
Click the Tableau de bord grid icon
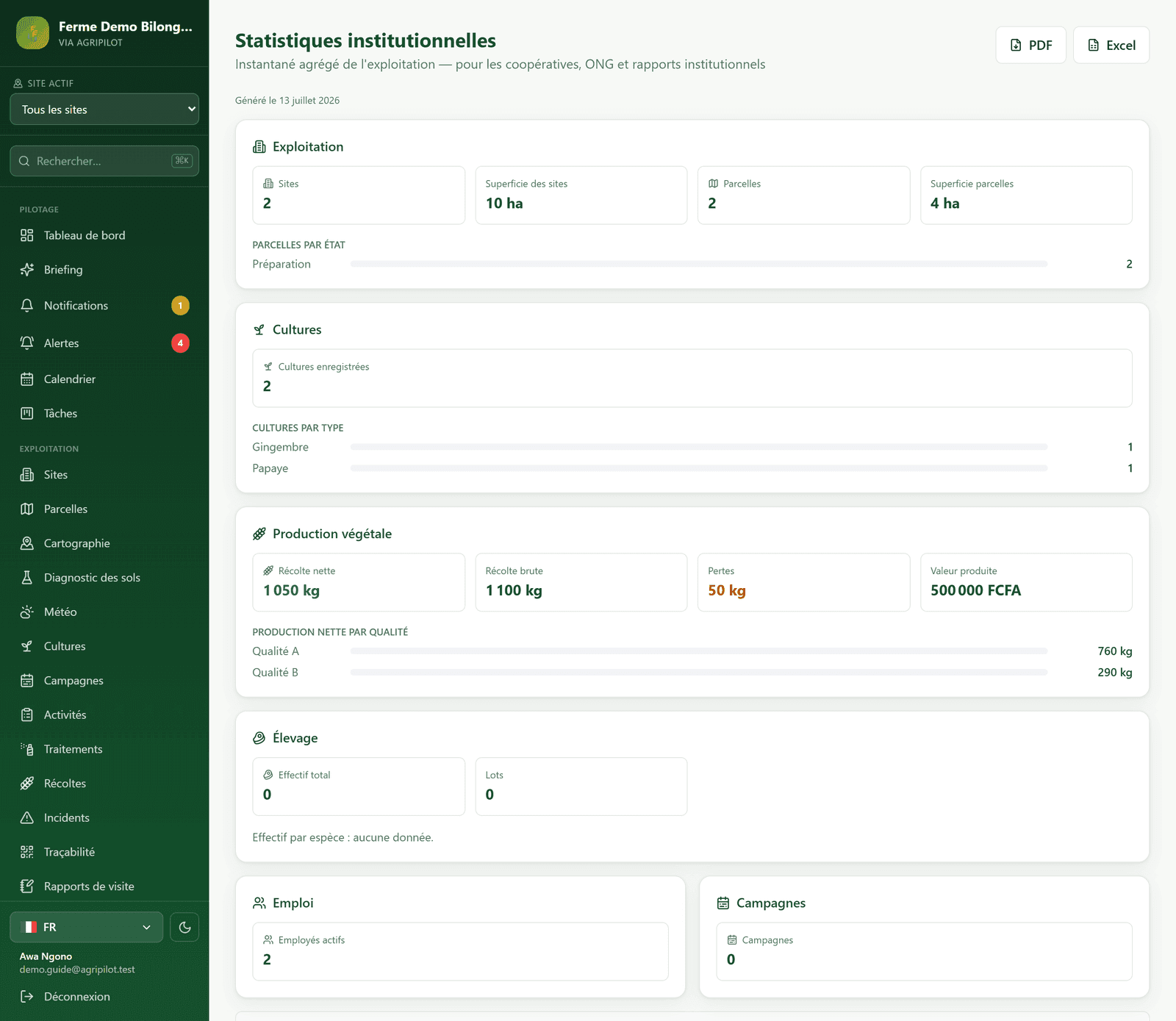pyautogui.click(x=27, y=235)
